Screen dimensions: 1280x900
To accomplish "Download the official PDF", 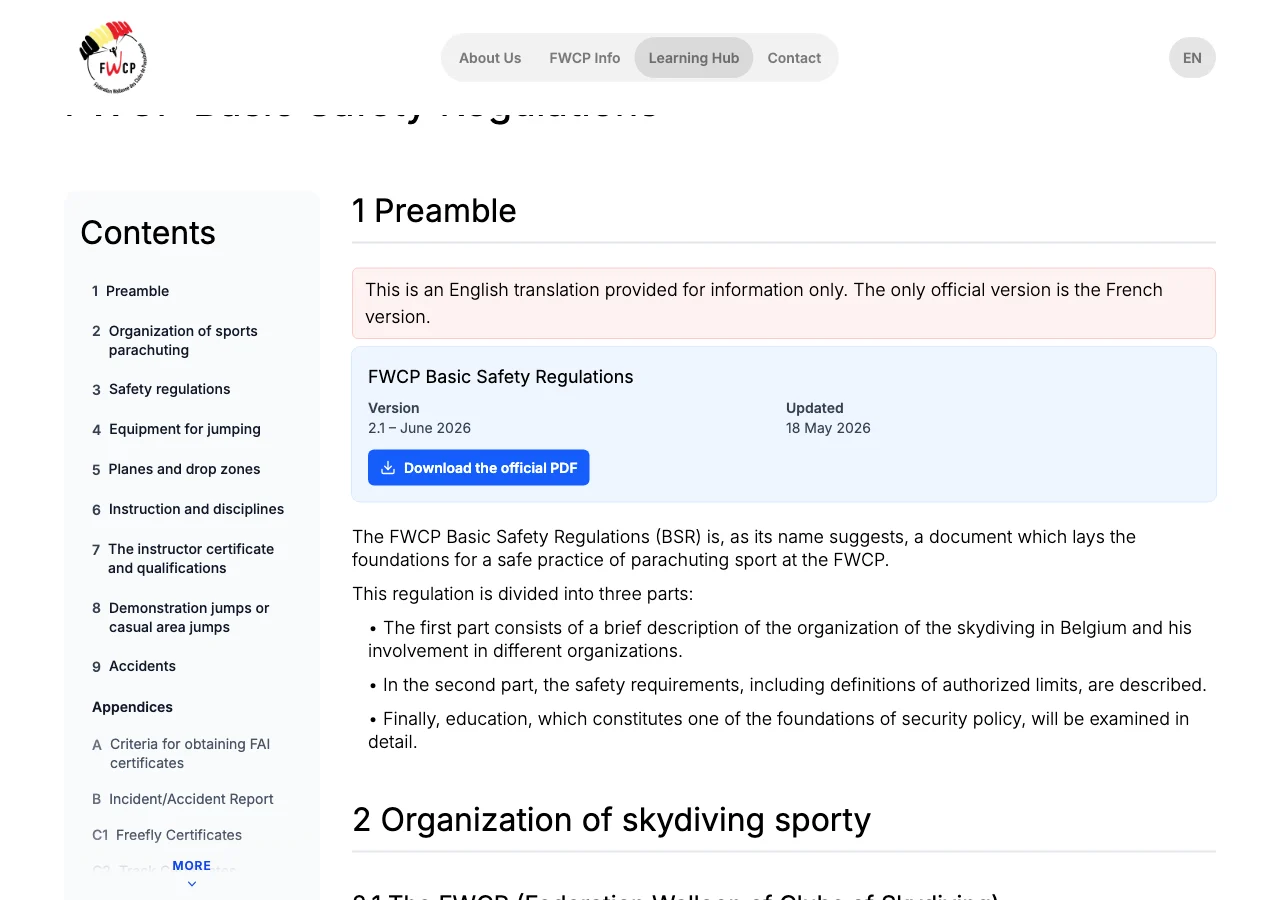I will [479, 468].
